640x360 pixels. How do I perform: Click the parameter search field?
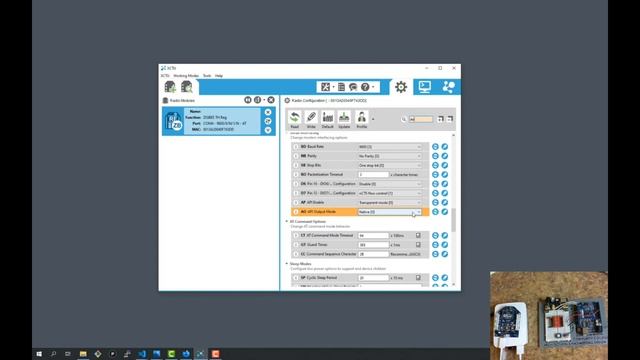[421, 119]
